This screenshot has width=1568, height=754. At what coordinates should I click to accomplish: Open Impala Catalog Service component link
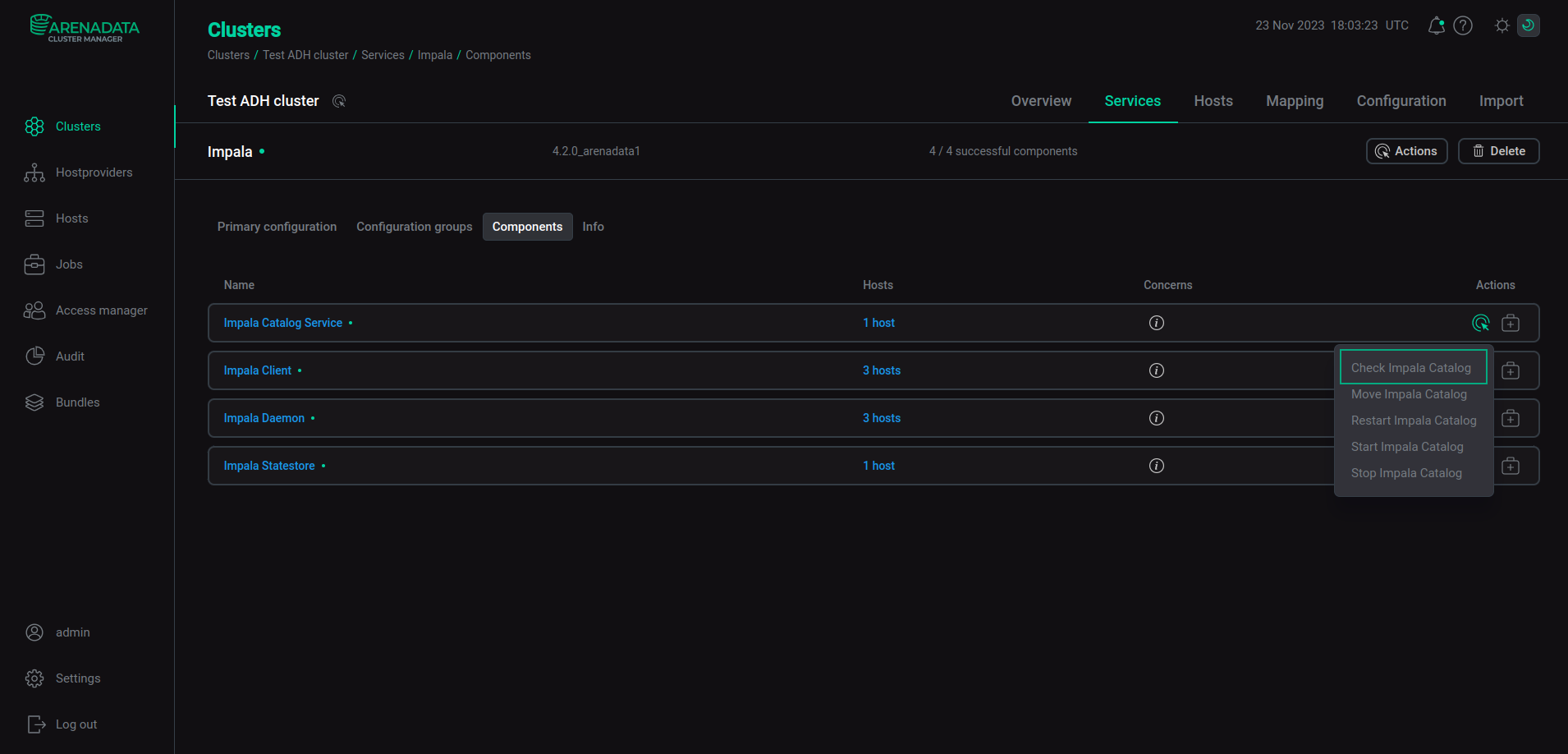pyautogui.click(x=282, y=323)
